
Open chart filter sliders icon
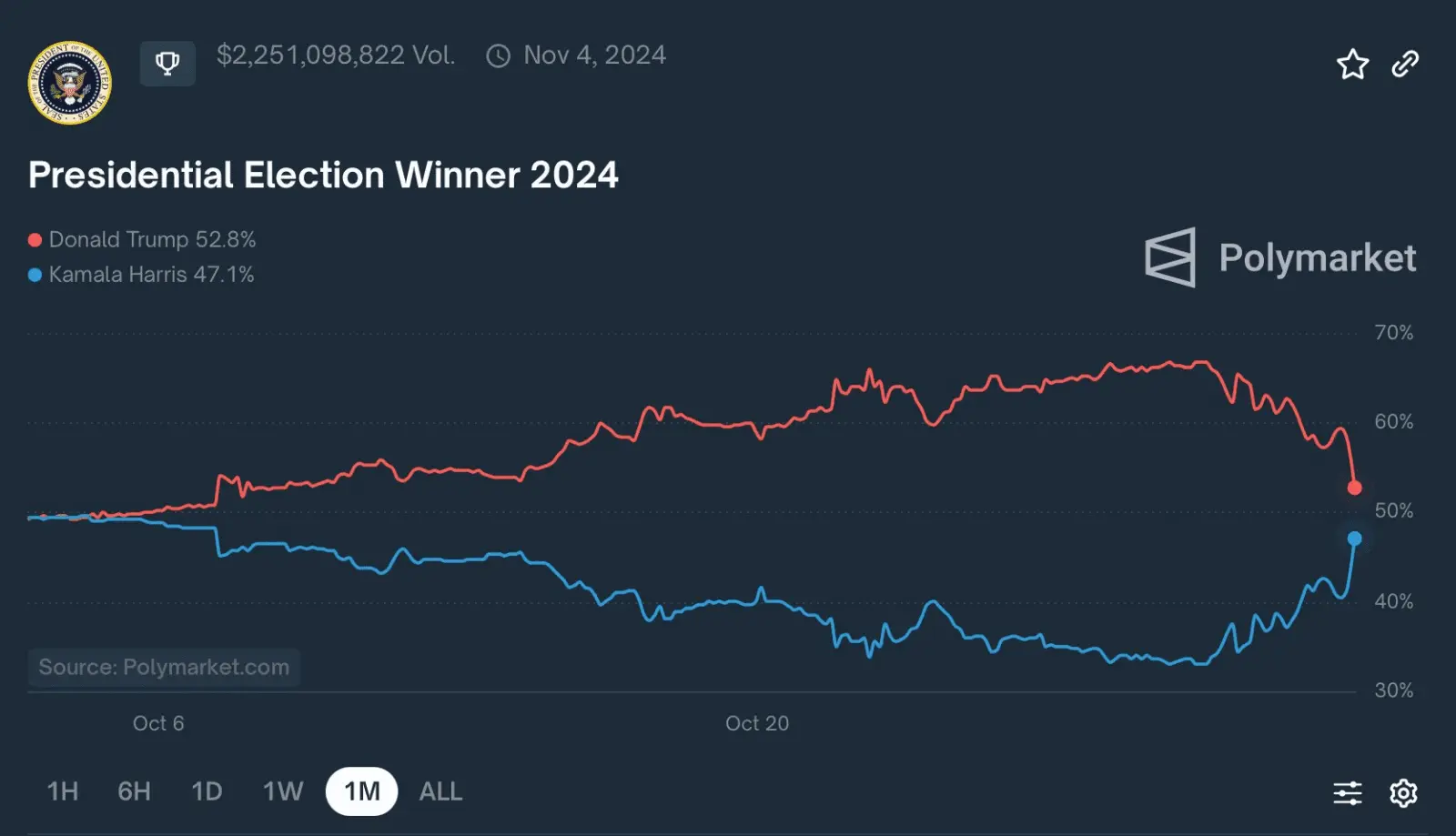[x=1348, y=793]
